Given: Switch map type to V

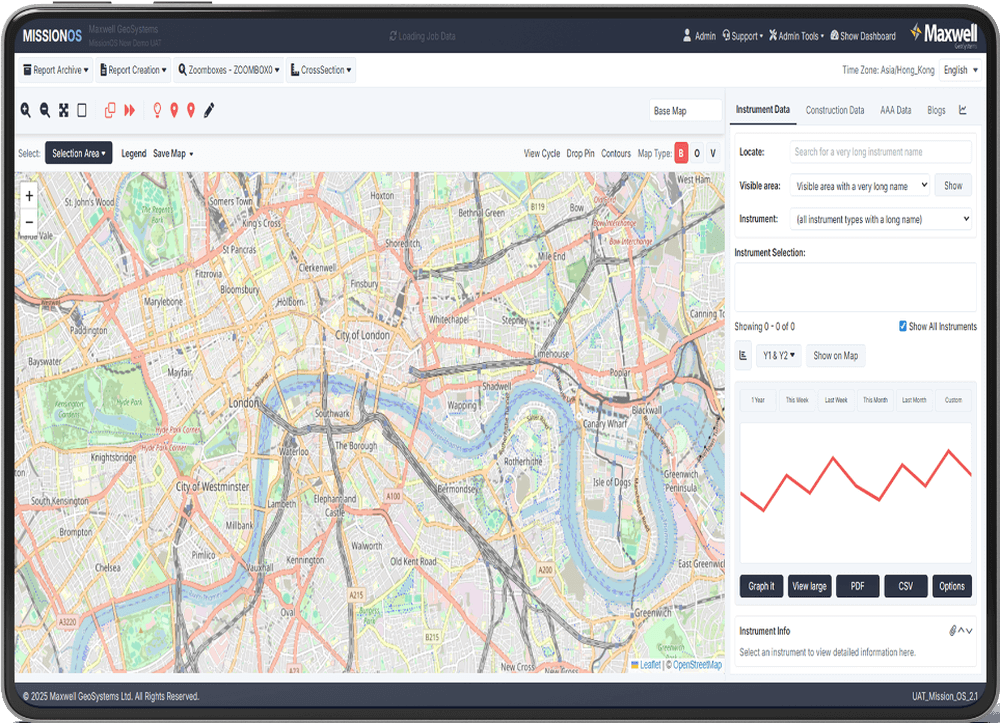Looking at the screenshot, I should point(713,153).
